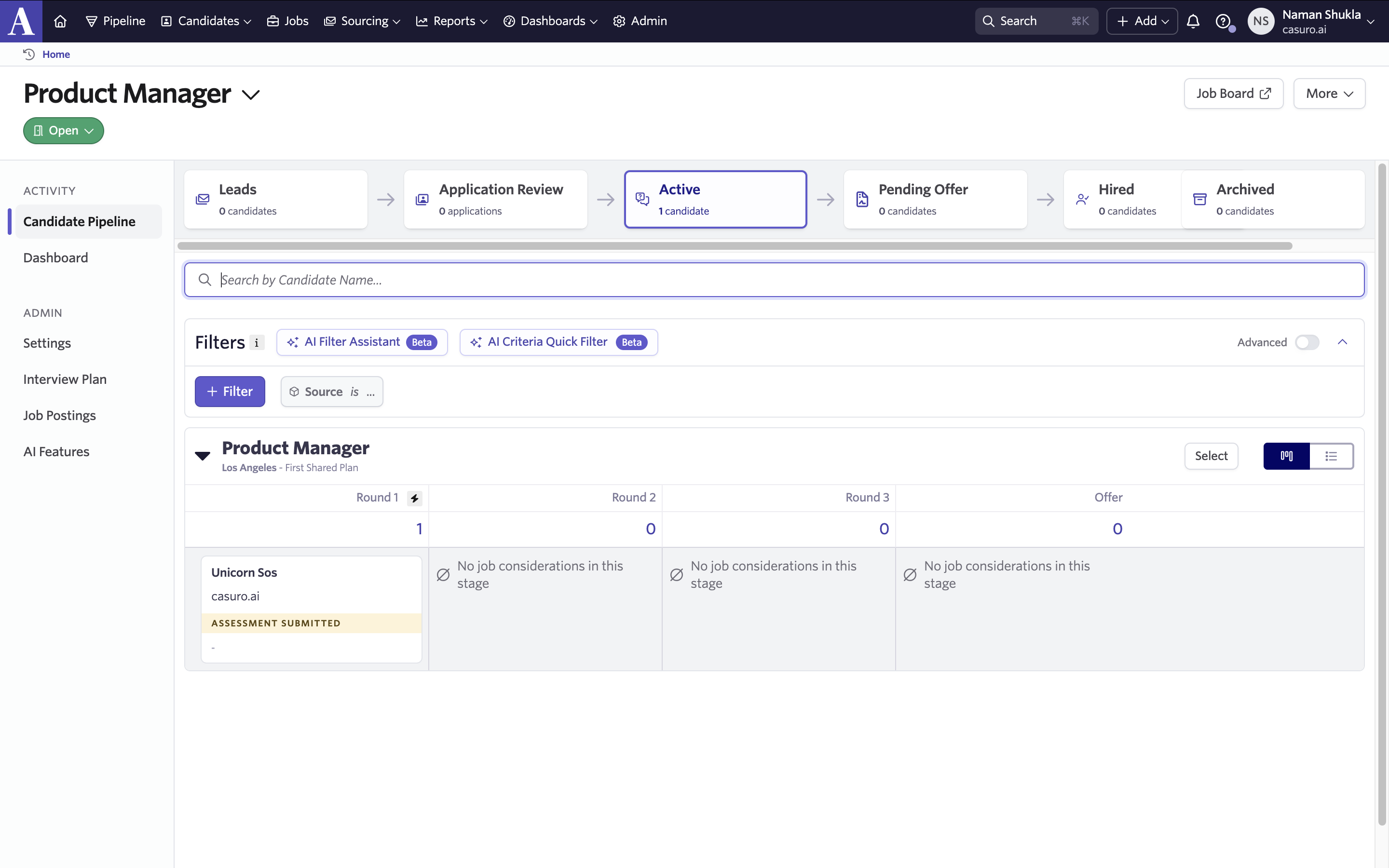Screen dimensions: 1389x868
Task: Select the Pending Offer stage tab
Action: click(x=935, y=199)
